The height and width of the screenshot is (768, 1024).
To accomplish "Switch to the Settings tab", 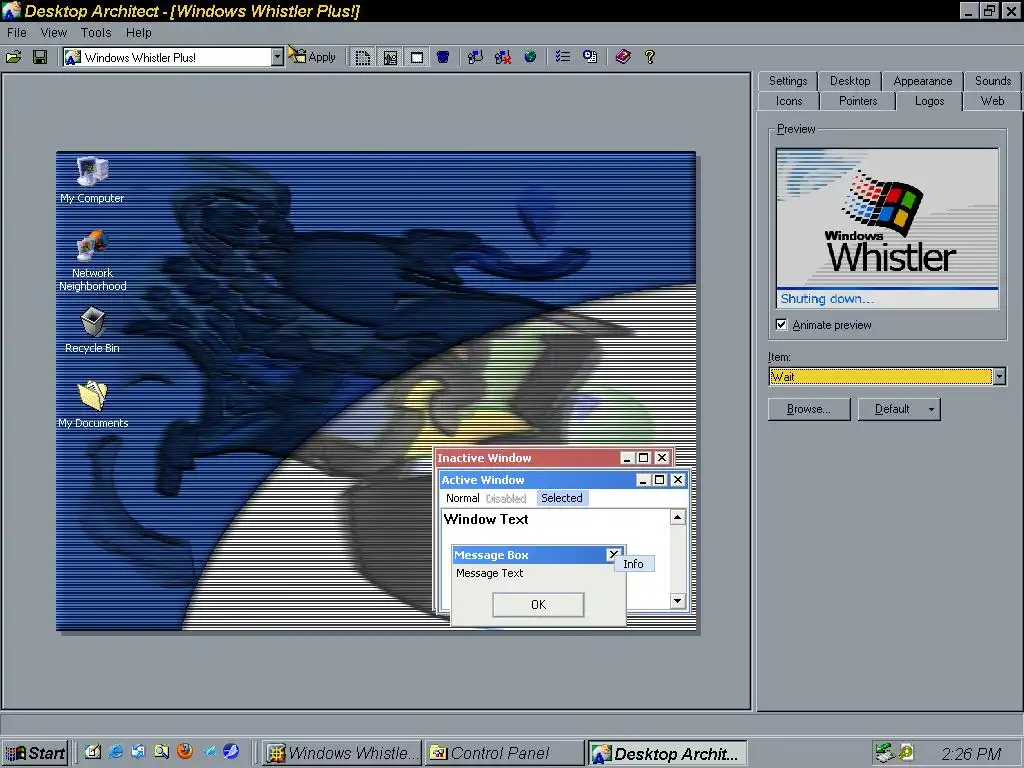I will pos(788,81).
